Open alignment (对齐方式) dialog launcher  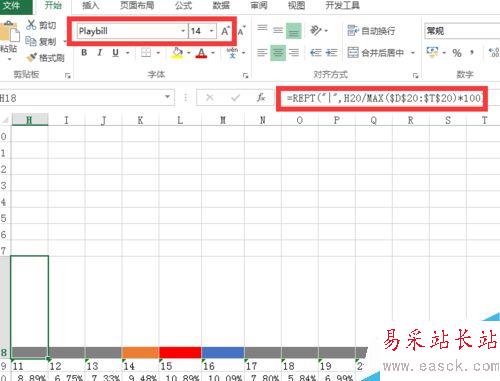(416, 76)
